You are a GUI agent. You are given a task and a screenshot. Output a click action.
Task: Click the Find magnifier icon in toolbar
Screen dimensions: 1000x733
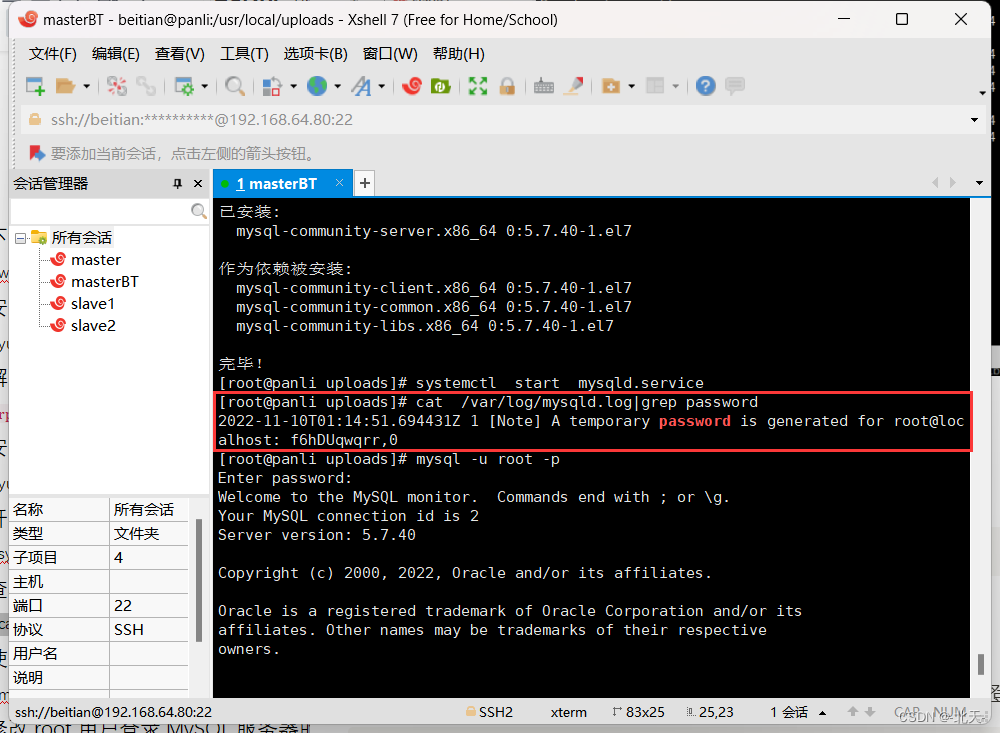pos(235,85)
